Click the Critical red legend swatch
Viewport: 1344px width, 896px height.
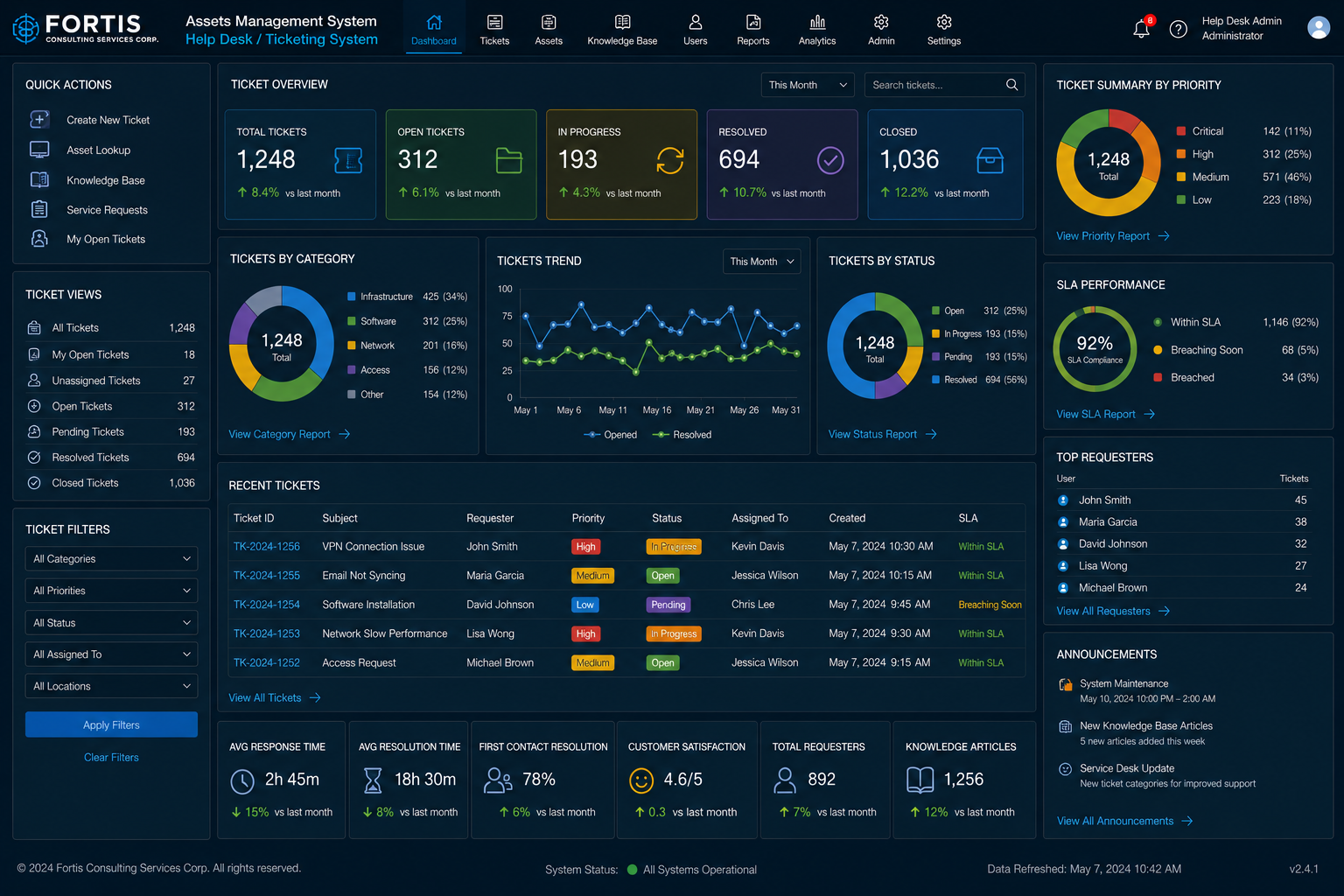[1181, 131]
